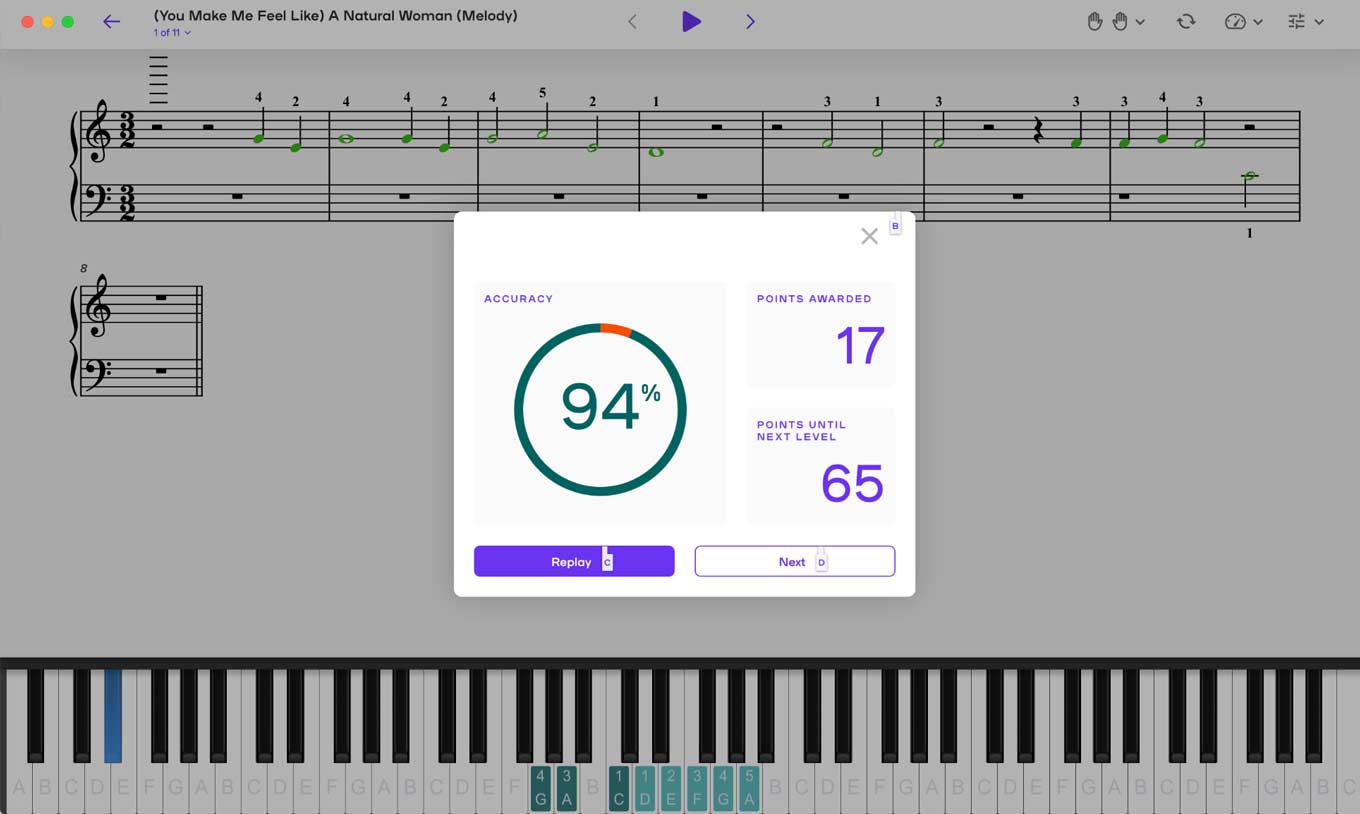Select the right hand icon
The height and width of the screenshot is (814, 1360).
(1120, 21)
